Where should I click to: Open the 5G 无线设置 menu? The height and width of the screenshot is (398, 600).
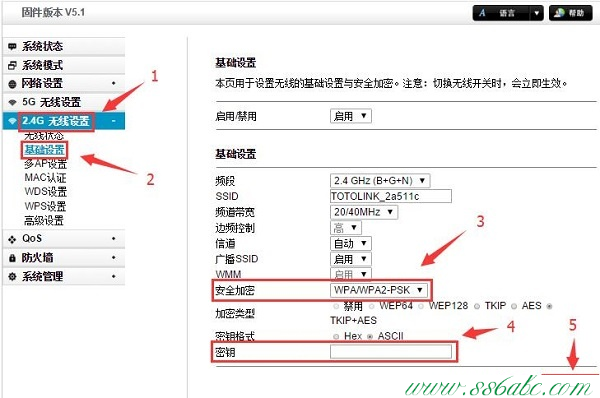(x=64, y=102)
